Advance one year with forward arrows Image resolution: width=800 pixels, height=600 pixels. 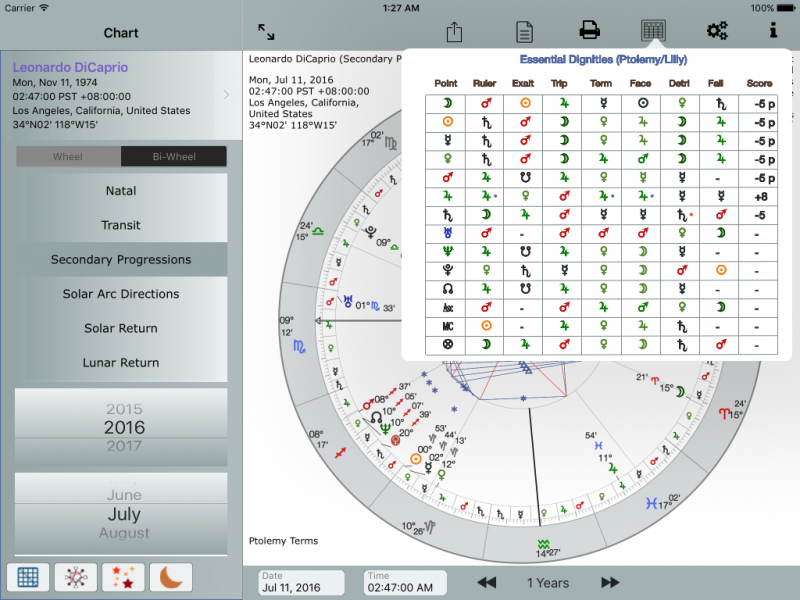click(x=610, y=583)
